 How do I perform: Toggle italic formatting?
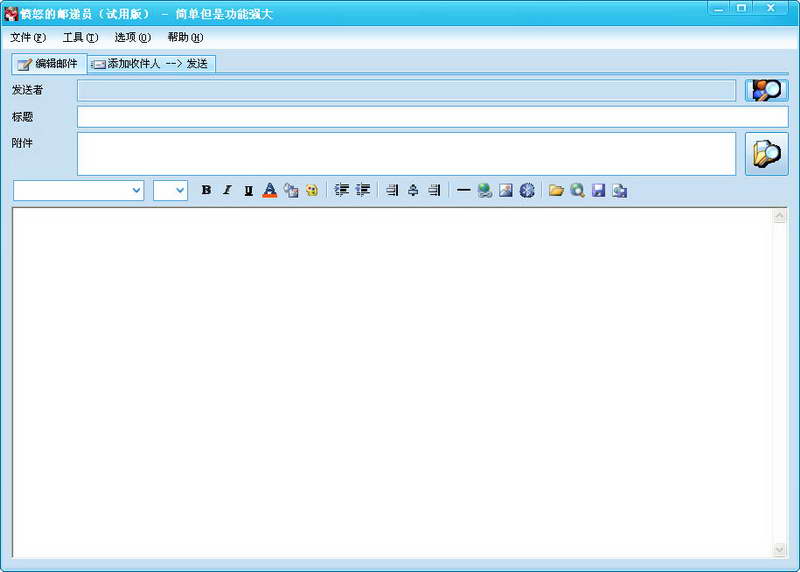228,190
